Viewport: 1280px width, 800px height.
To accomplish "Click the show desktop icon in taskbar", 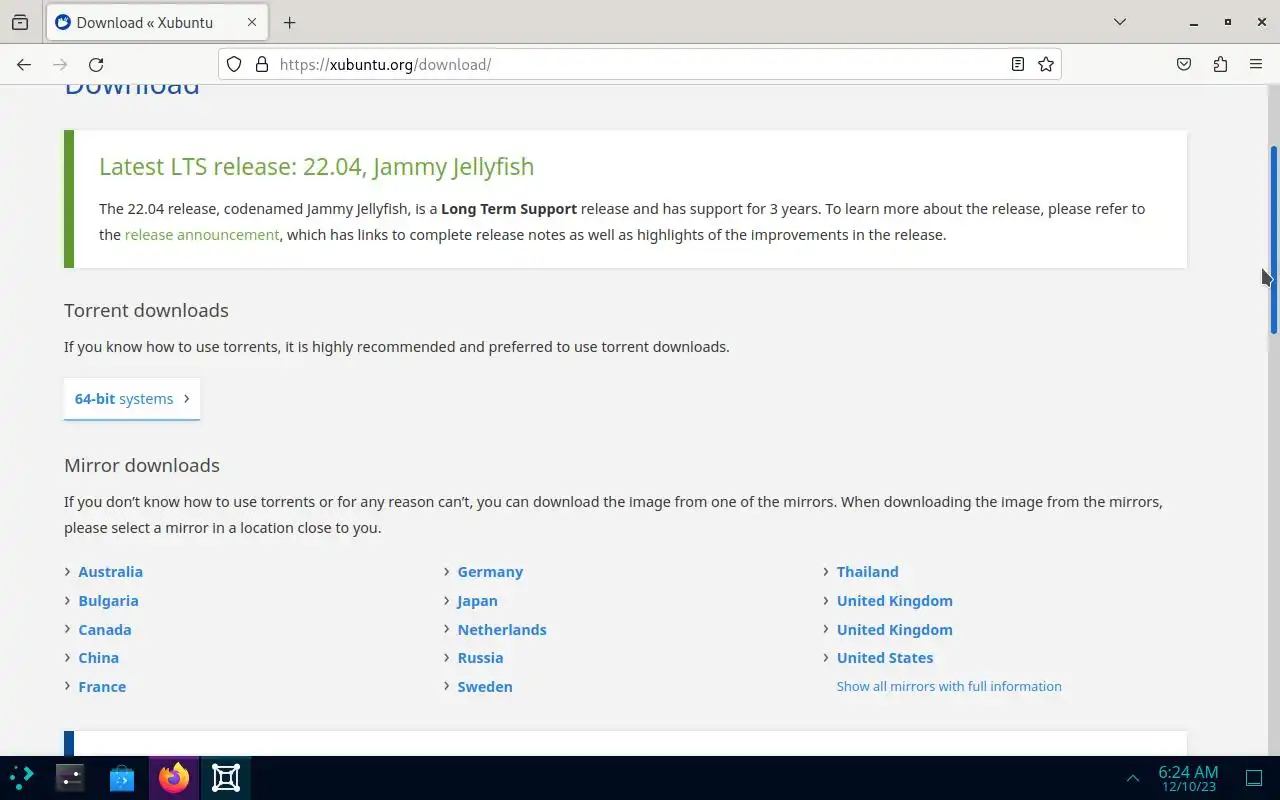I will pos(1254,778).
